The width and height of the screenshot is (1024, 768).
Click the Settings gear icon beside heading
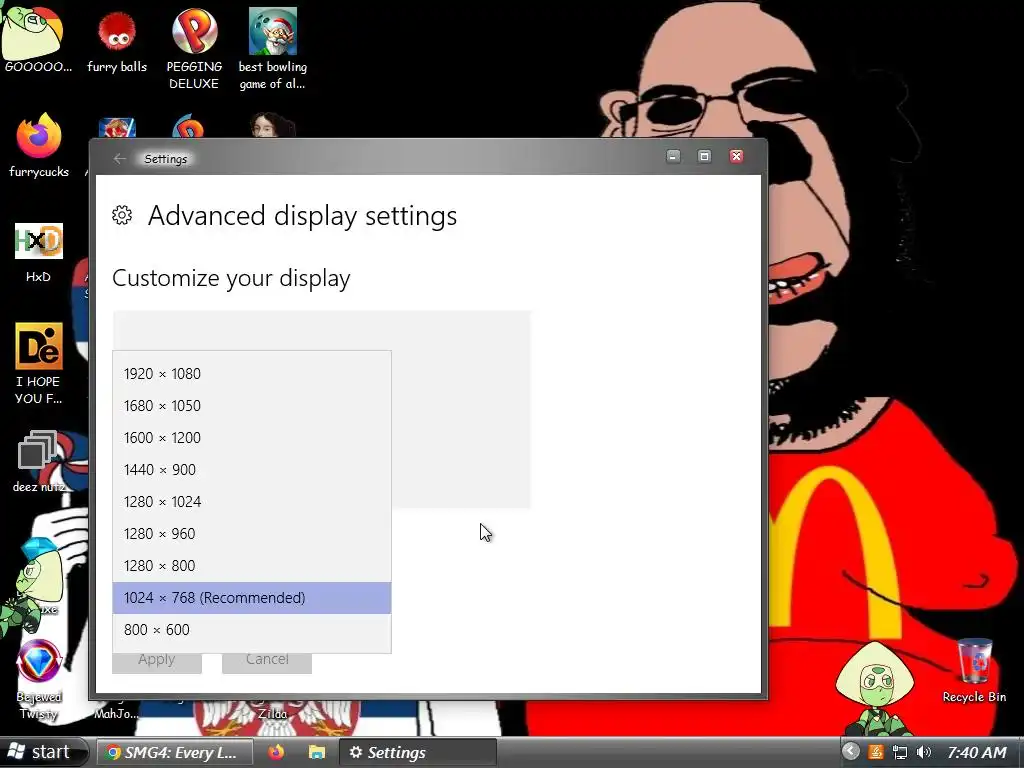click(x=122, y=215)
